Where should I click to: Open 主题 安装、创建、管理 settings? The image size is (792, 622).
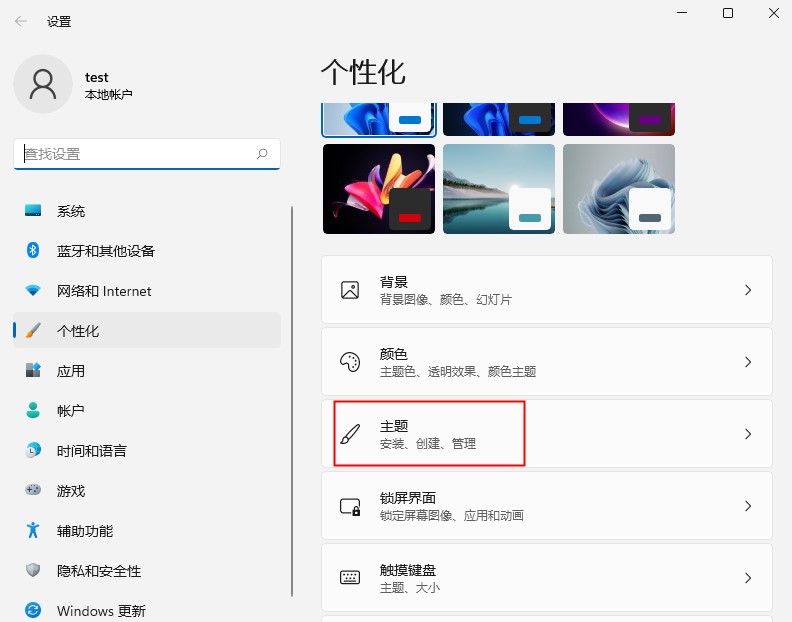point(547,434)
